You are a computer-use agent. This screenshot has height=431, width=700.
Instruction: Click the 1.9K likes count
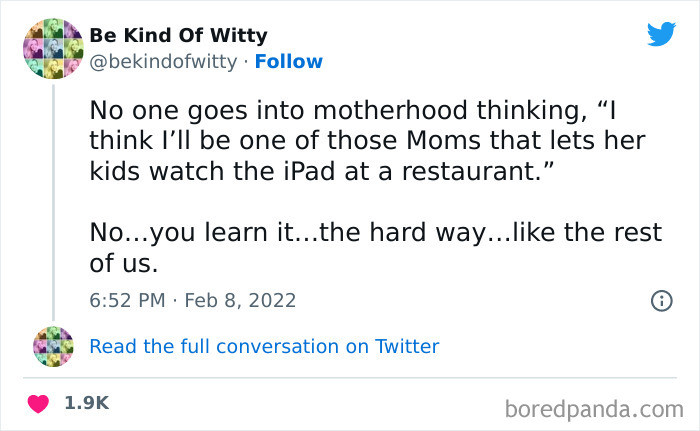tap(86, 403)
